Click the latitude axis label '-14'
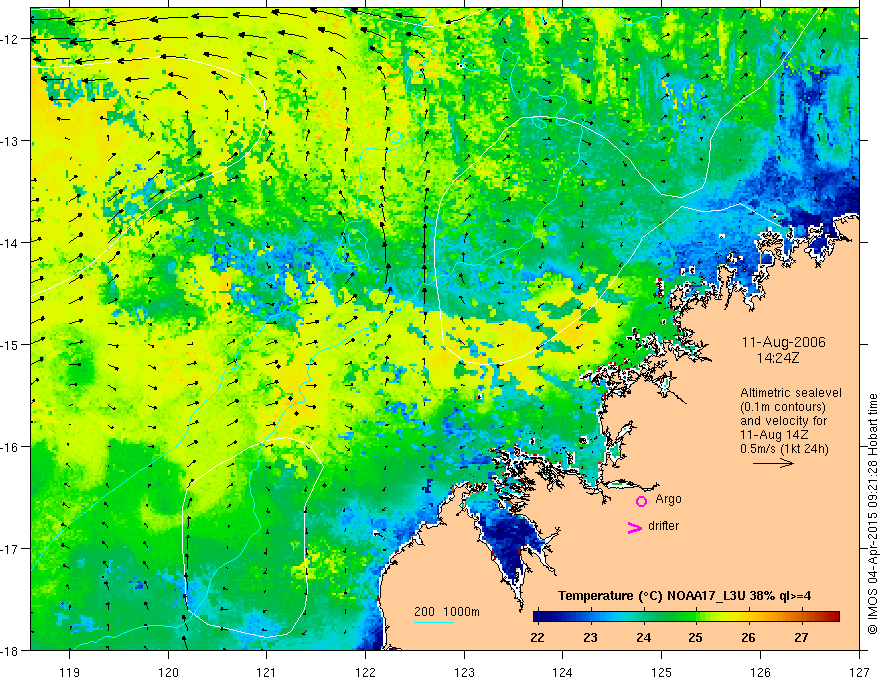The image size is (880, 680). 11,243
